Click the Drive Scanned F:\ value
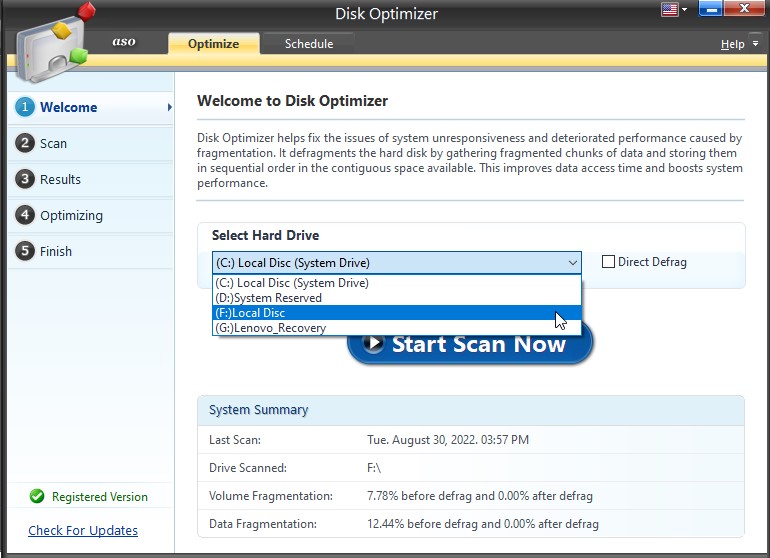The width and height of the screenshot is (770, 558). coord(374,468)
